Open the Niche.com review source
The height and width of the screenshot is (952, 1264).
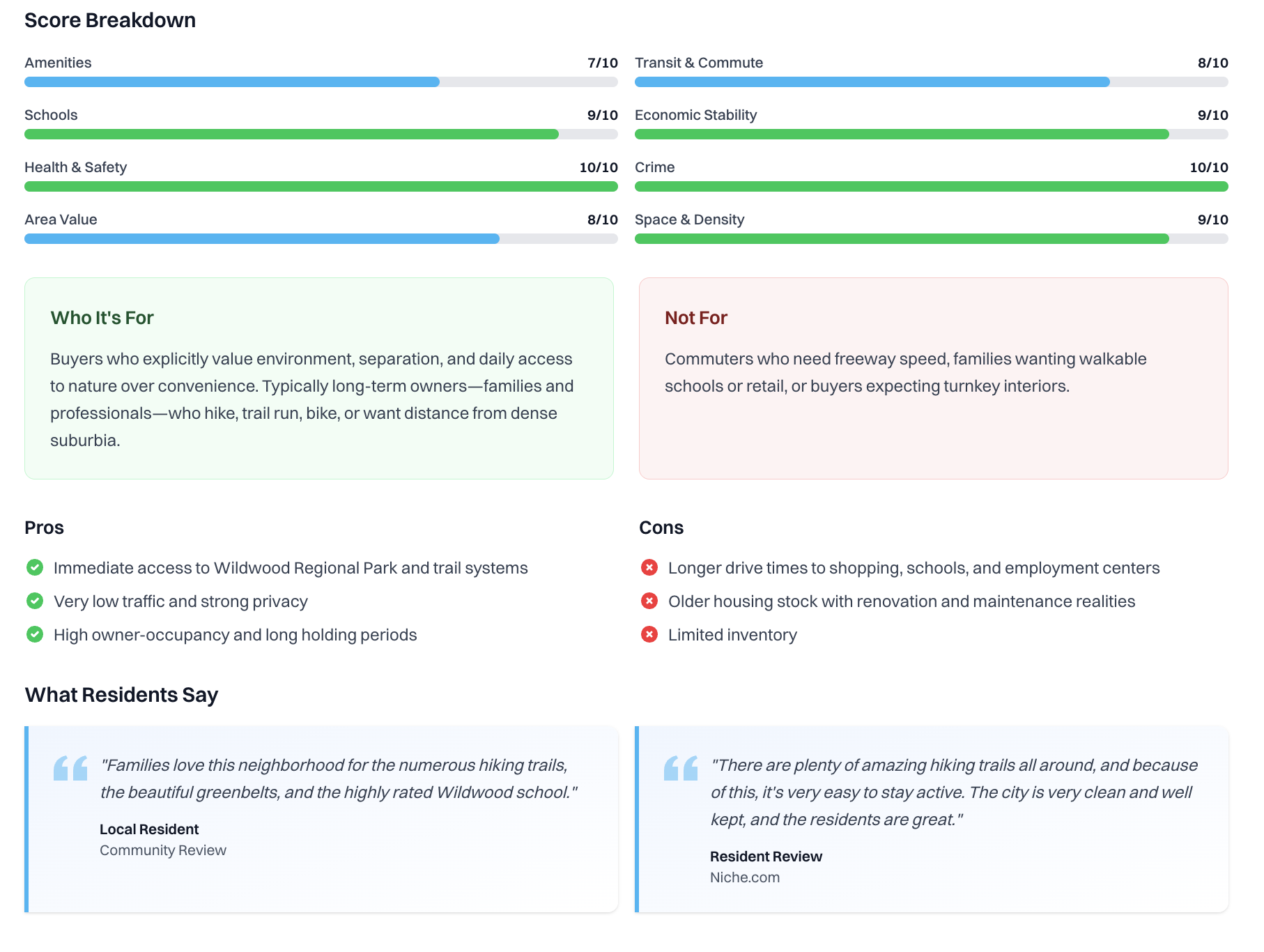click(x=745, y=877)
